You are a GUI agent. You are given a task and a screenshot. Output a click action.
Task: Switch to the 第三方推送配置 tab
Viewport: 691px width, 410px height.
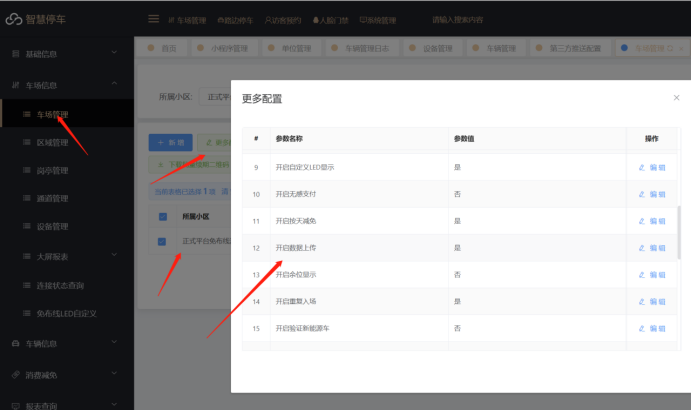click(x=570, y=48)
